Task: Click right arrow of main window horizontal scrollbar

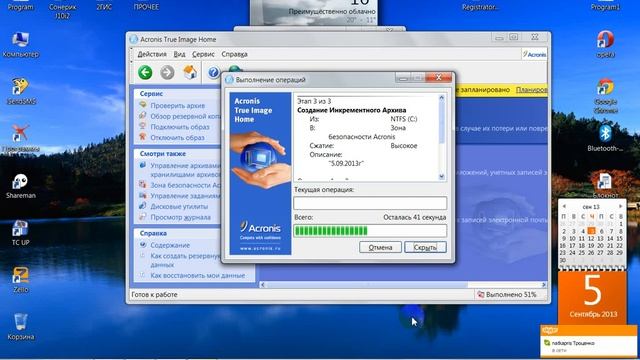Action: click(x=543, y=284)
